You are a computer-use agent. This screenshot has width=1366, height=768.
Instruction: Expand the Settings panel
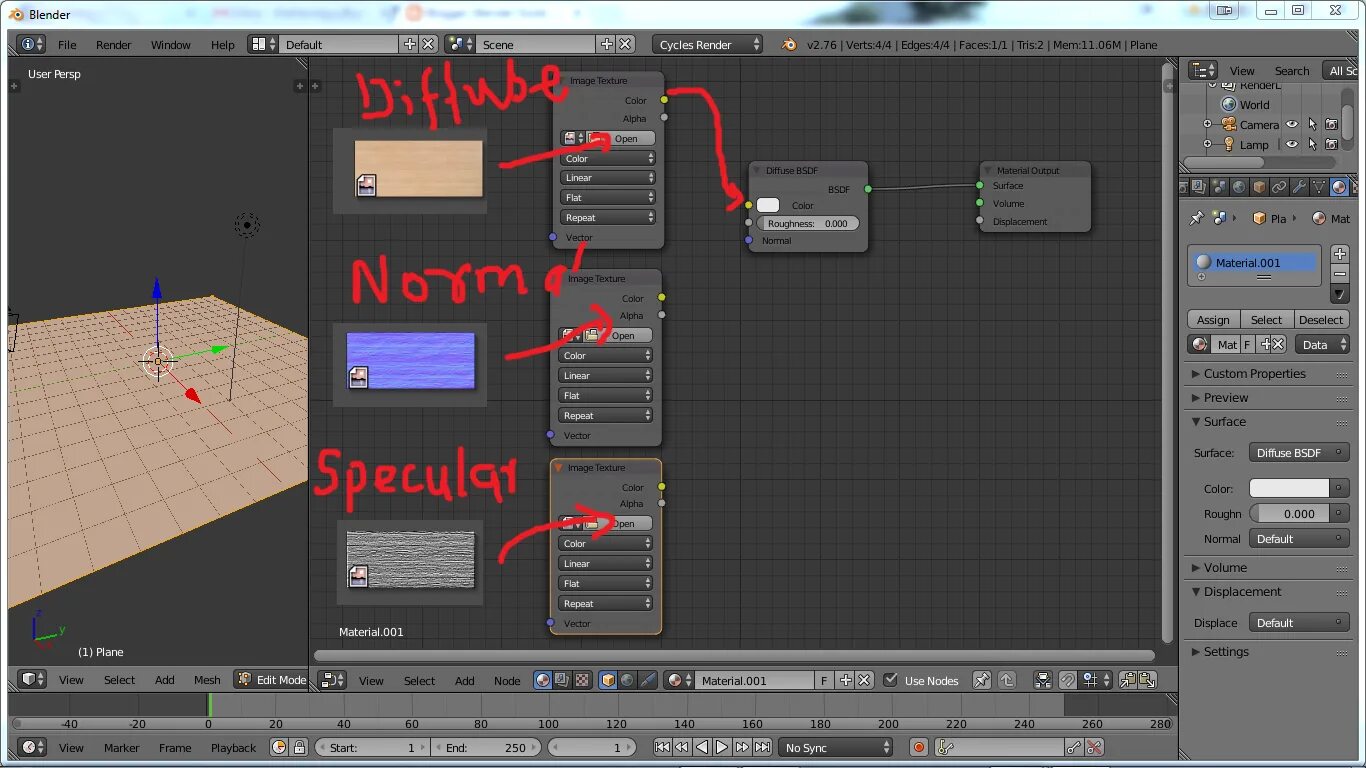[1226, 652]
